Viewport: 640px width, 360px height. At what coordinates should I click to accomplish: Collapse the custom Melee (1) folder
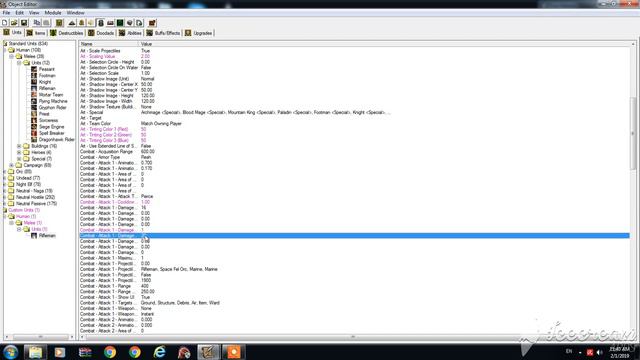[x=11, y=223]
